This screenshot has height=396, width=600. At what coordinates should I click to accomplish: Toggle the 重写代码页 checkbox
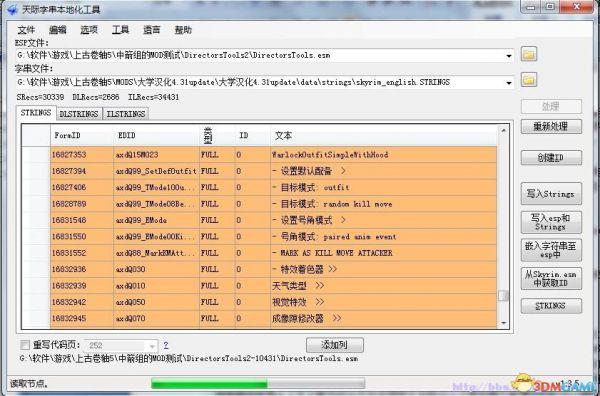[x=25, y=345]
